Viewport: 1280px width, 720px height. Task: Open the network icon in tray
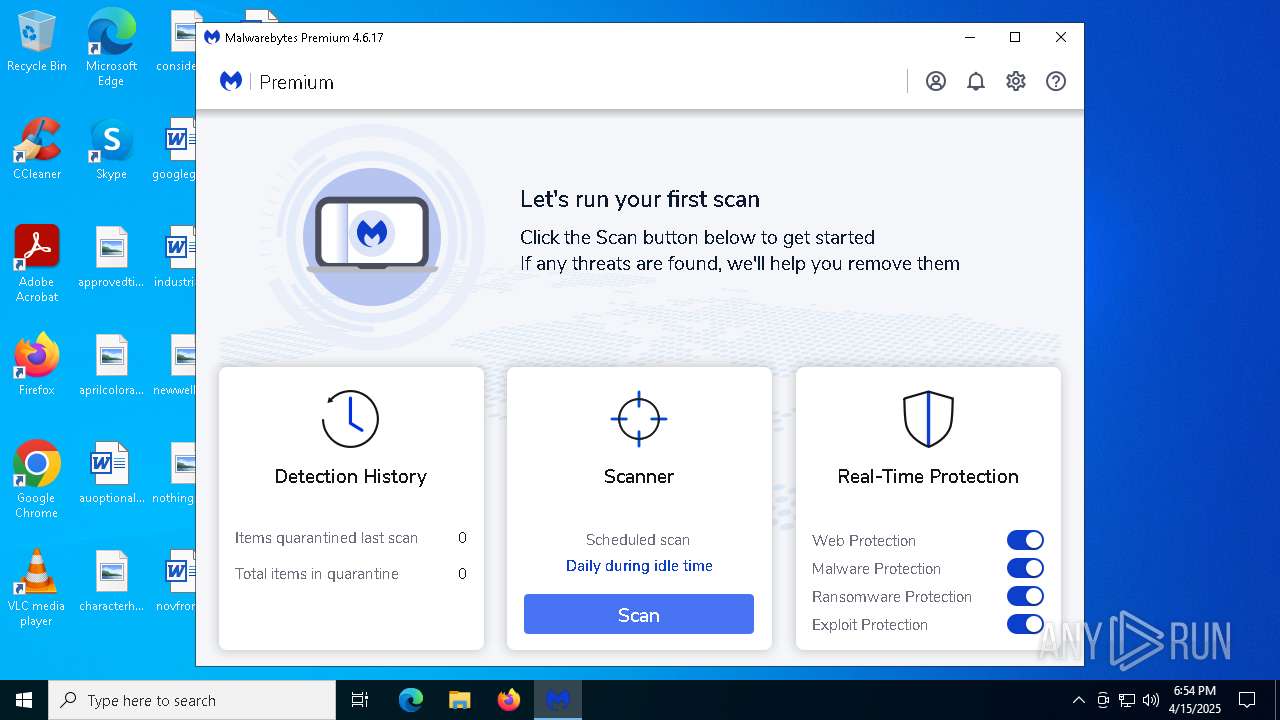click(x=1127, y=700)
